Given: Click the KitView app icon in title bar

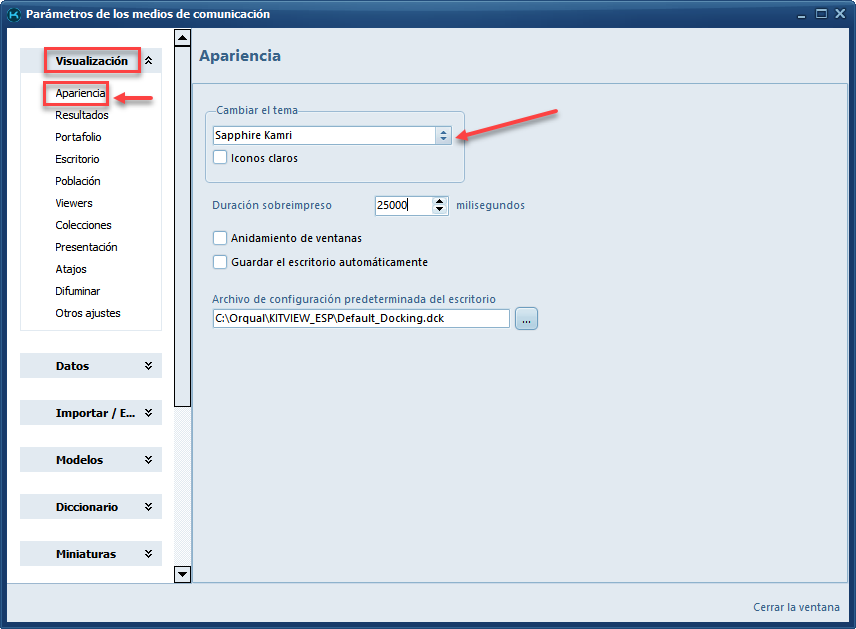Looking at the screenshot, I should (x=14, y=14).
